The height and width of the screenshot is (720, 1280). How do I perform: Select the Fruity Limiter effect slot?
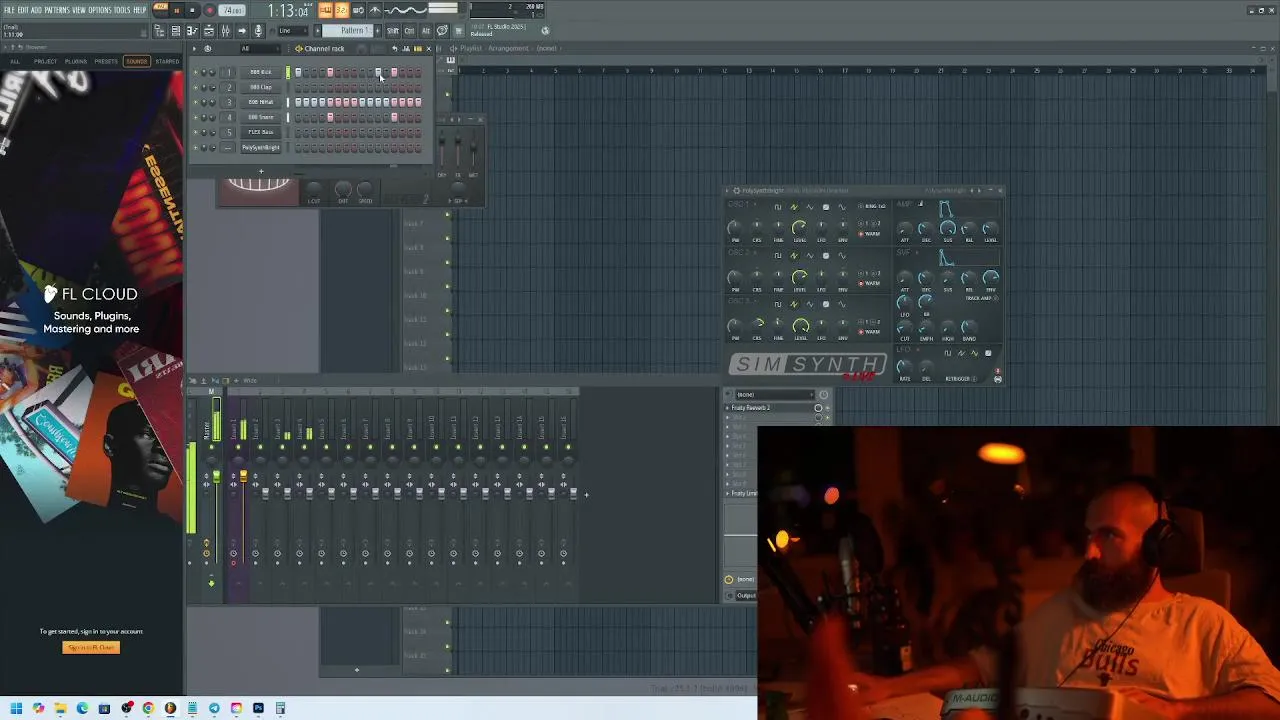[x=745, y=493]
